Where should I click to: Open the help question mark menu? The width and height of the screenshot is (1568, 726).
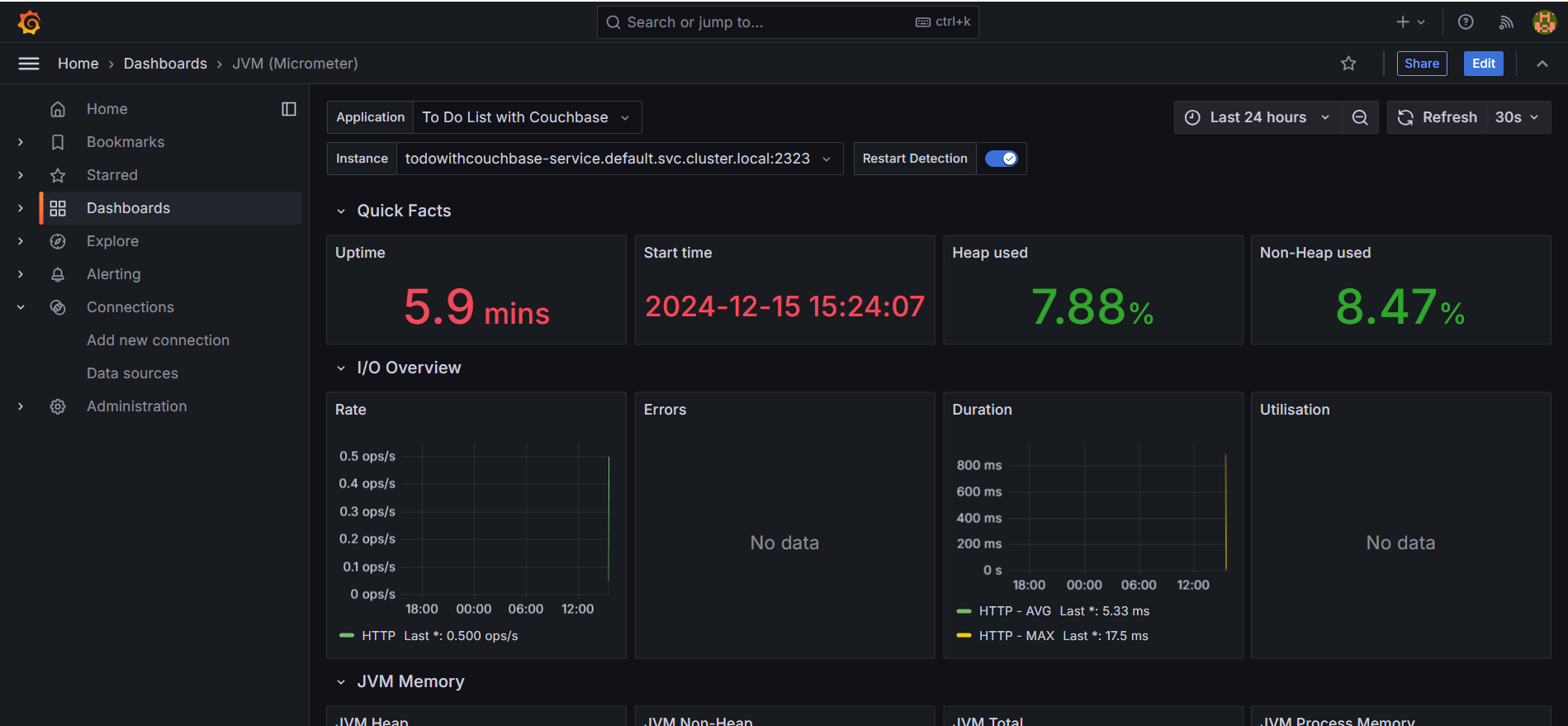1466,22
